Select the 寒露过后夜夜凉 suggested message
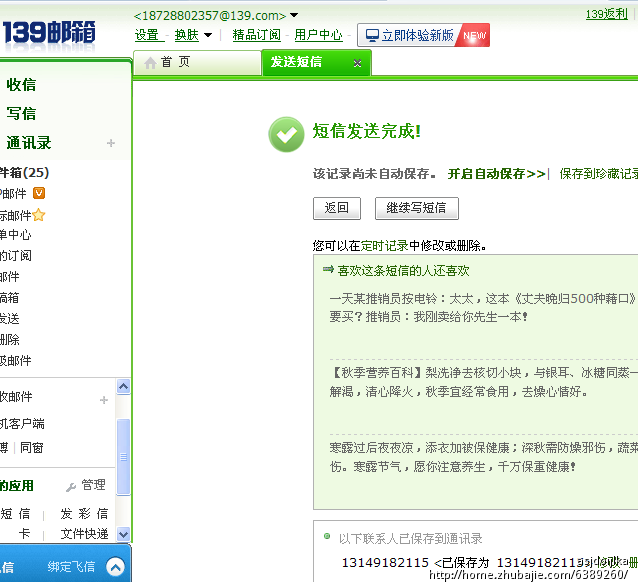The width and height of the screenshot is (638, 582). pos(483,457)
